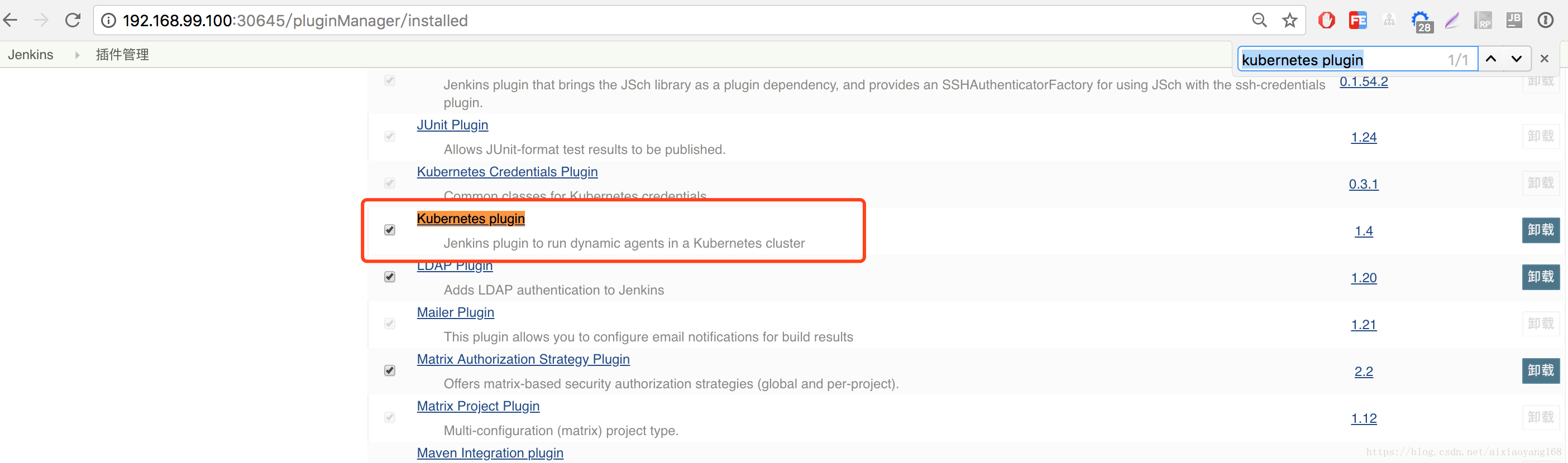Screen dimensions: 1568x463
Task: Click the disabled JSch dependency plugin checkbox
Action: click(x=390, y=81)
